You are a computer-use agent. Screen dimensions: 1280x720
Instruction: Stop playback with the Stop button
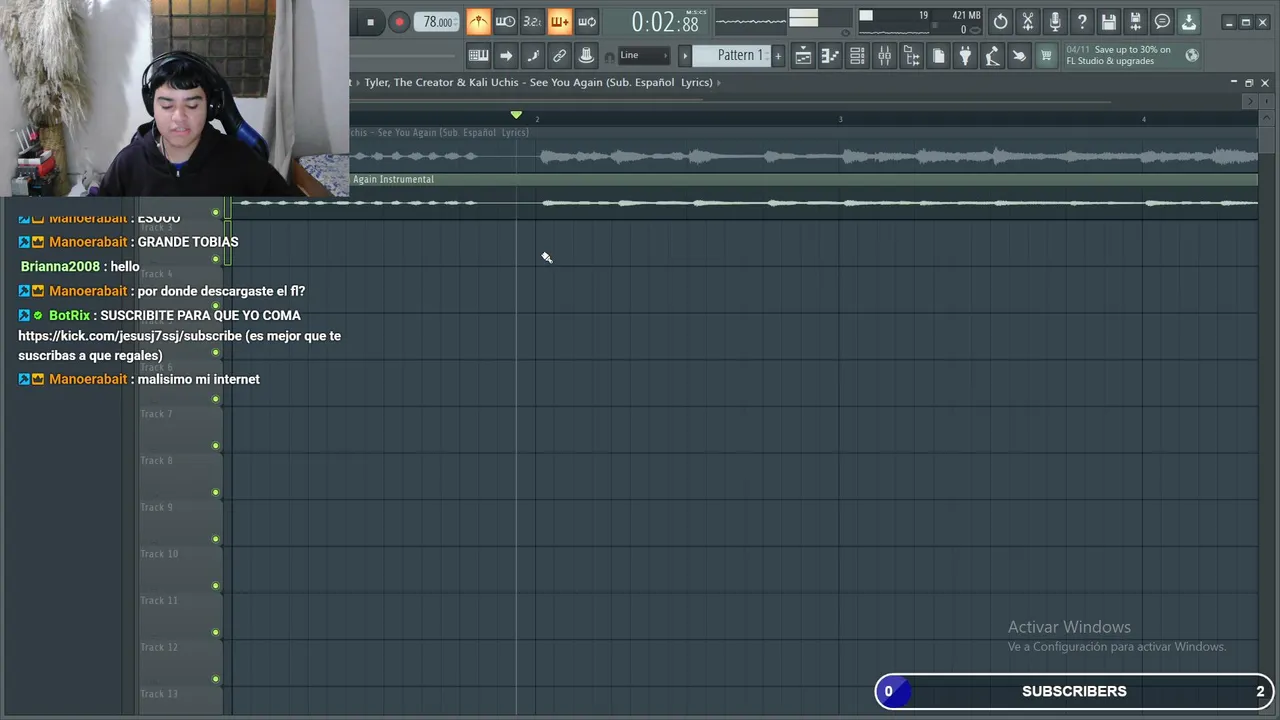click(370, 22)
